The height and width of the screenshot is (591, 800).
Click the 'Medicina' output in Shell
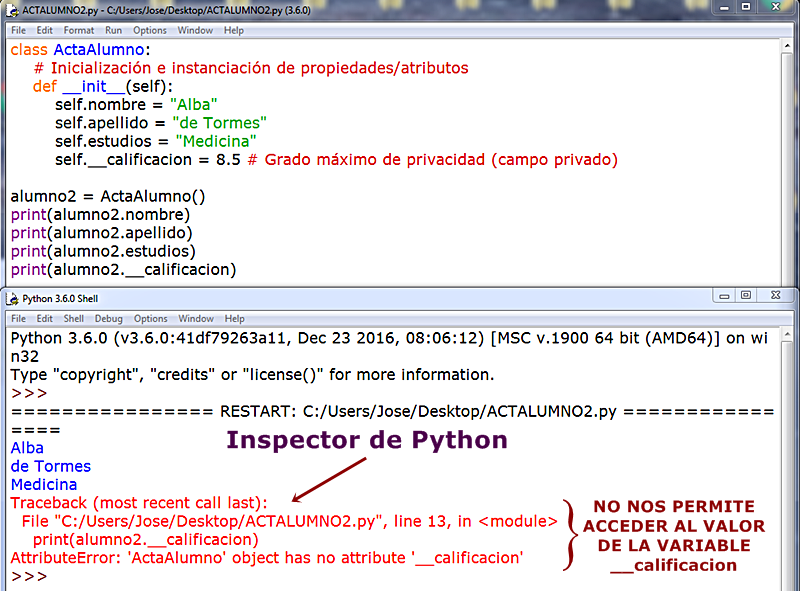coord(44,485)
